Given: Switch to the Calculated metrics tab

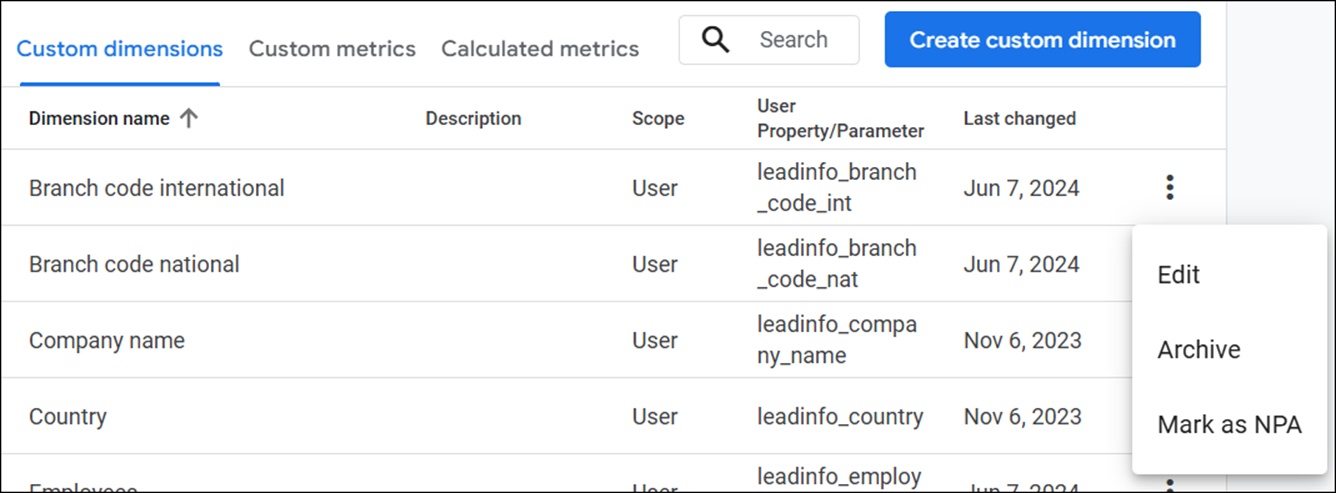Looking at the screenshot, I should [540, 49].
